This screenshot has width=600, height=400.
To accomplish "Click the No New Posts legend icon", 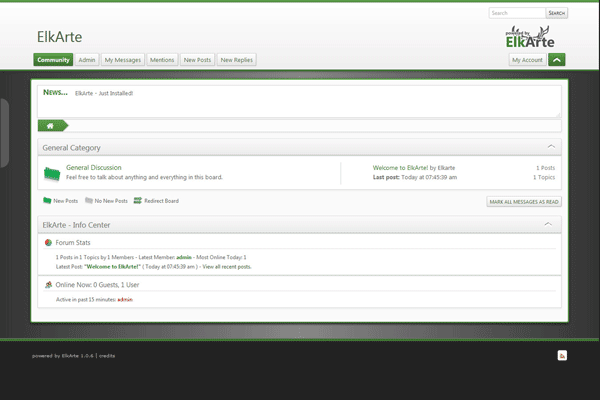I will coord(89,201).
